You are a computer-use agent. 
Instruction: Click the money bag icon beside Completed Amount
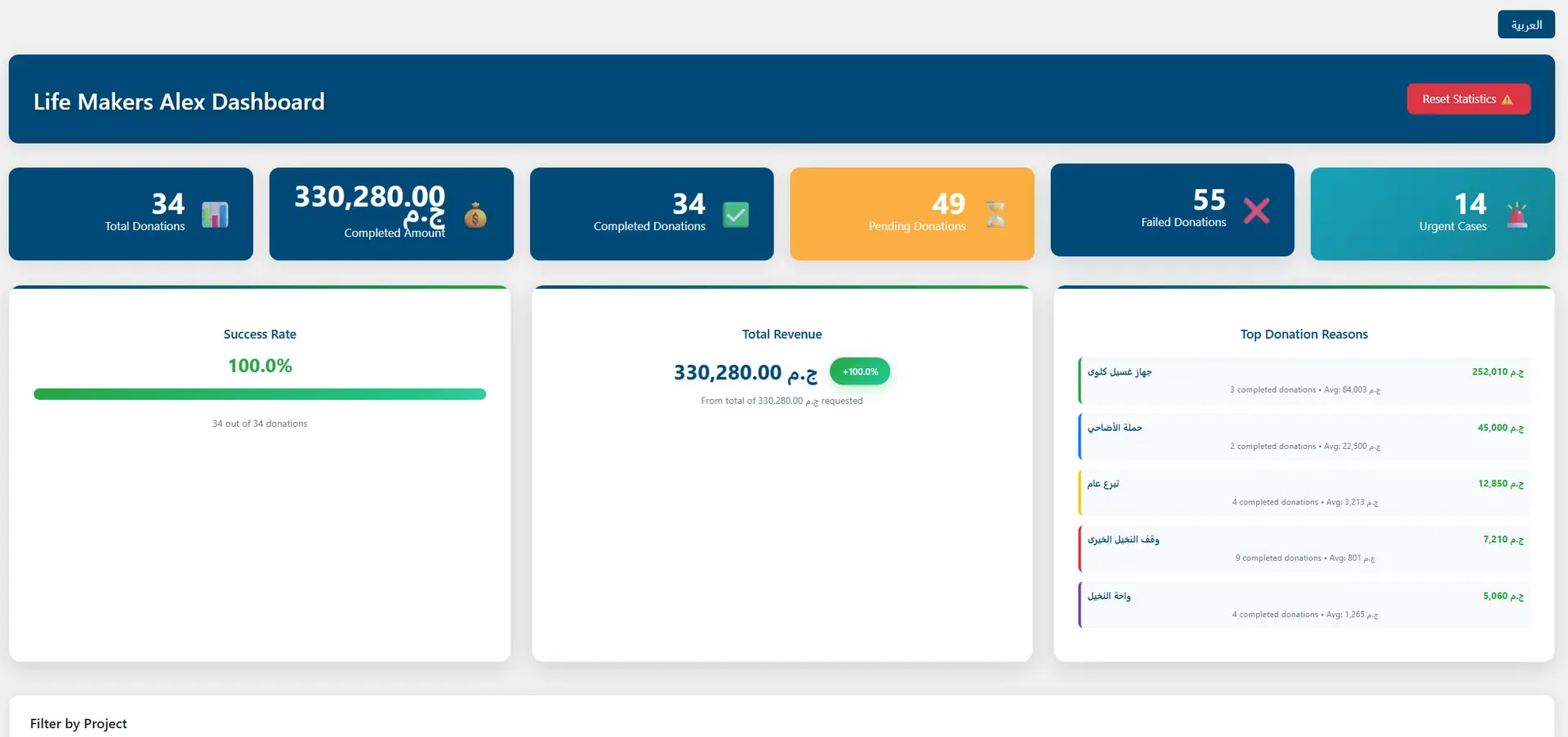pos(475,215)
